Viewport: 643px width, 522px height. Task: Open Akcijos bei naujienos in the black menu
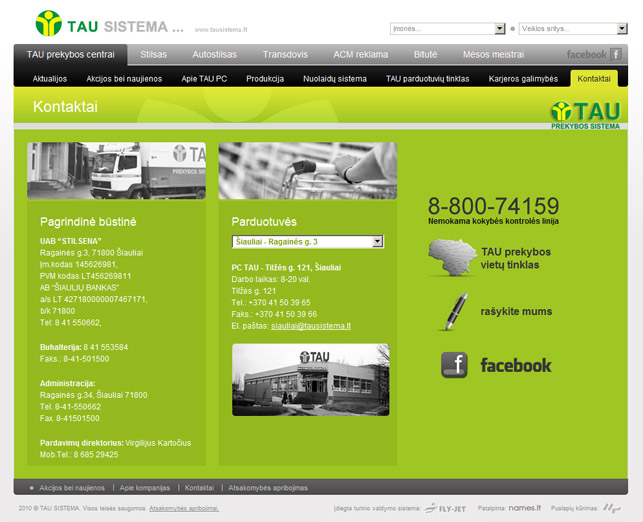(x=124, y=79)
